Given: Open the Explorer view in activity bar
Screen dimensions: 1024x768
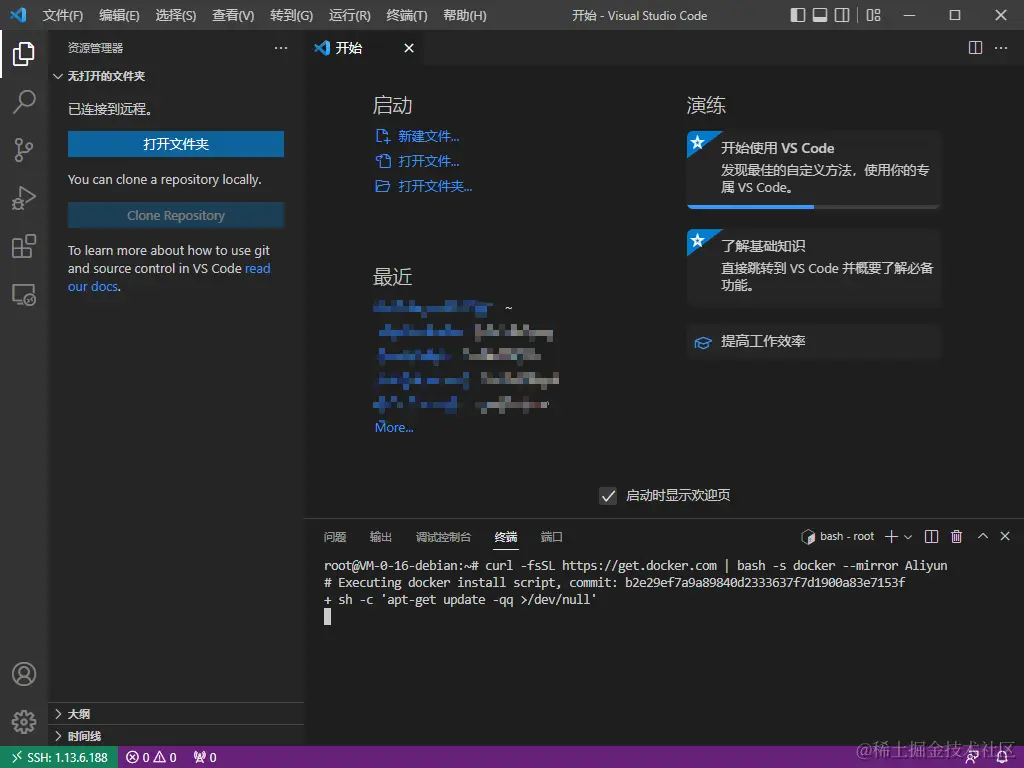Looking at the screenshot, I should [24, 54].
